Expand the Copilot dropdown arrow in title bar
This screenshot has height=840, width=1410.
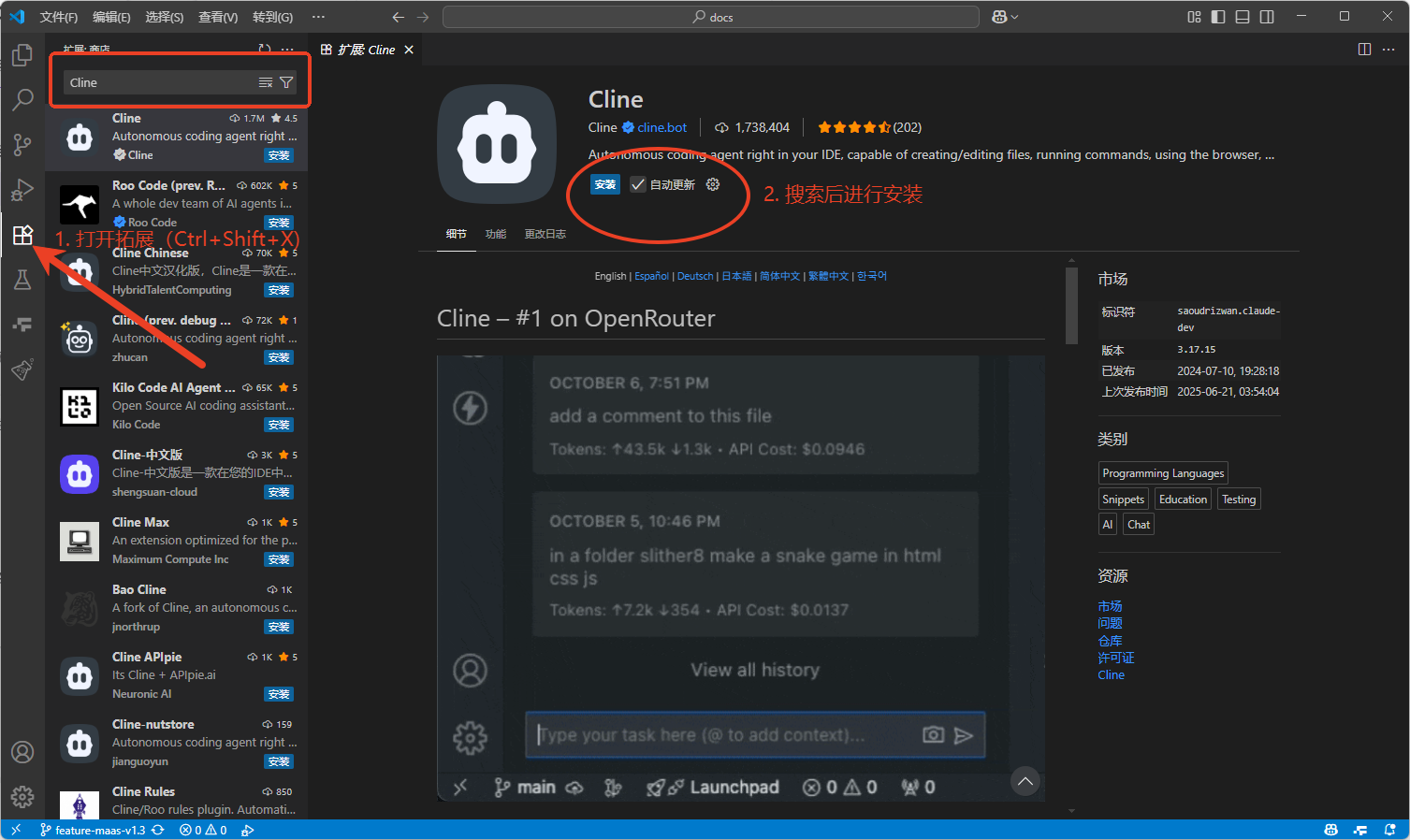(1014, 17)
